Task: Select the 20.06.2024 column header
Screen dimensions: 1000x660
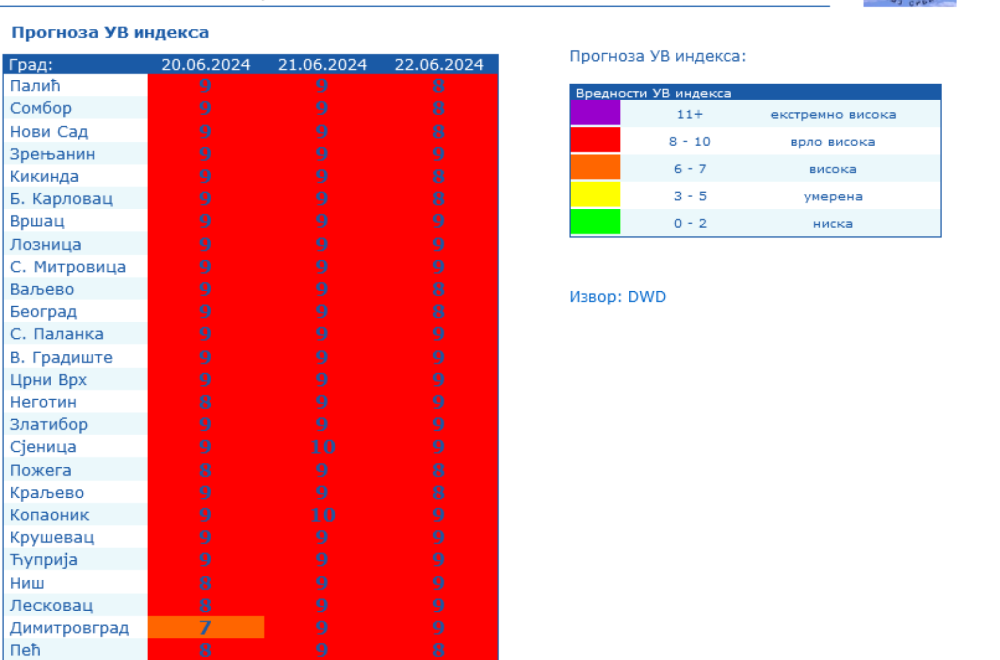Action: pos(206,65)
